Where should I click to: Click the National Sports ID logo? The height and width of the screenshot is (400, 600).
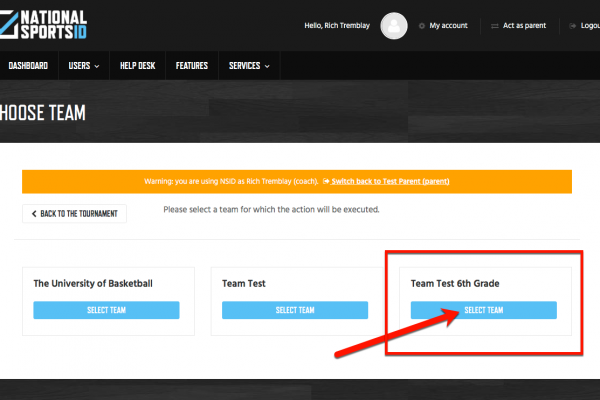pyautogui.click(x=43, y=24)
